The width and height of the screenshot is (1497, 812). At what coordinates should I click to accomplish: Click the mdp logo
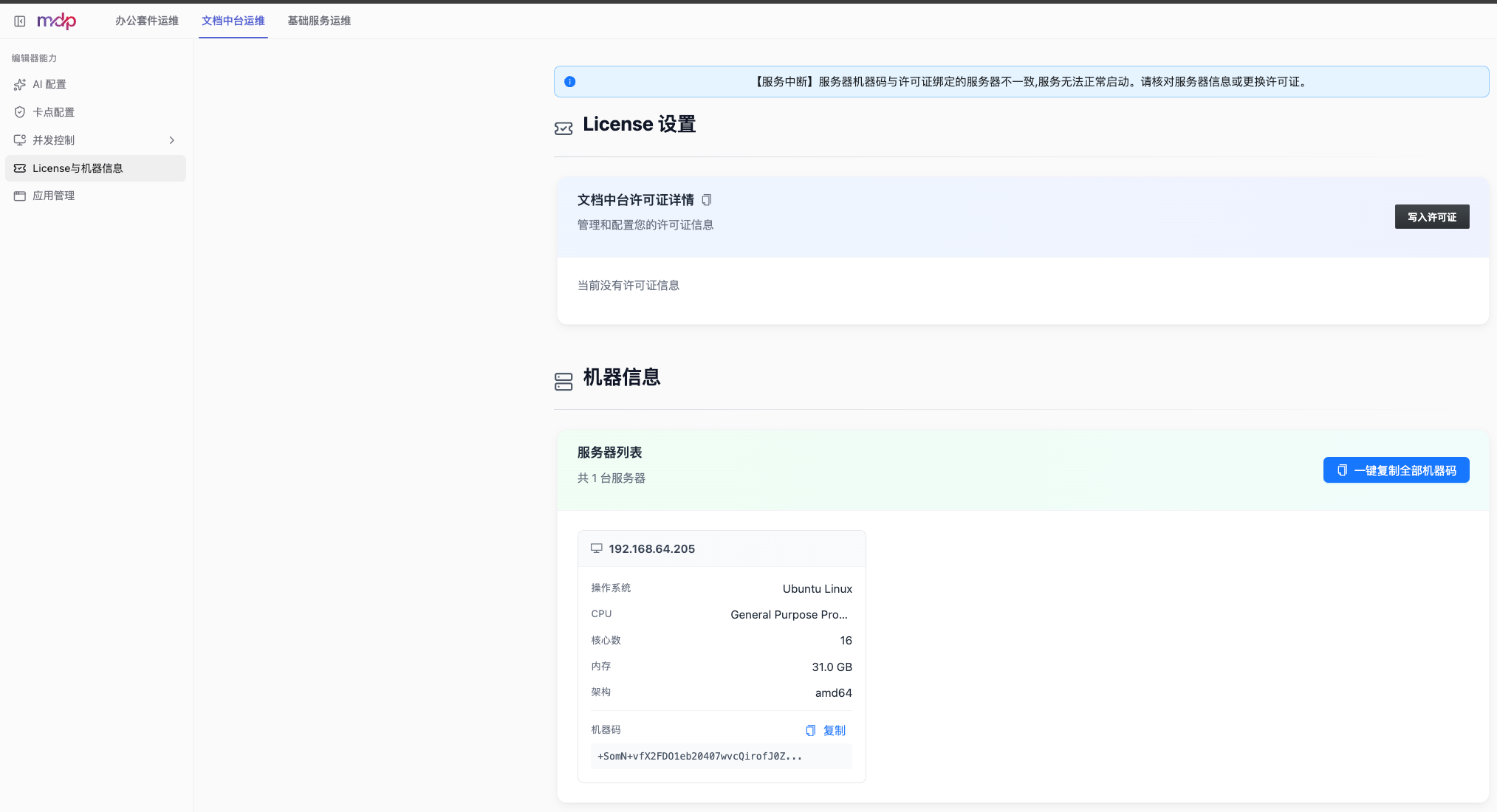(x=57, y=21)
